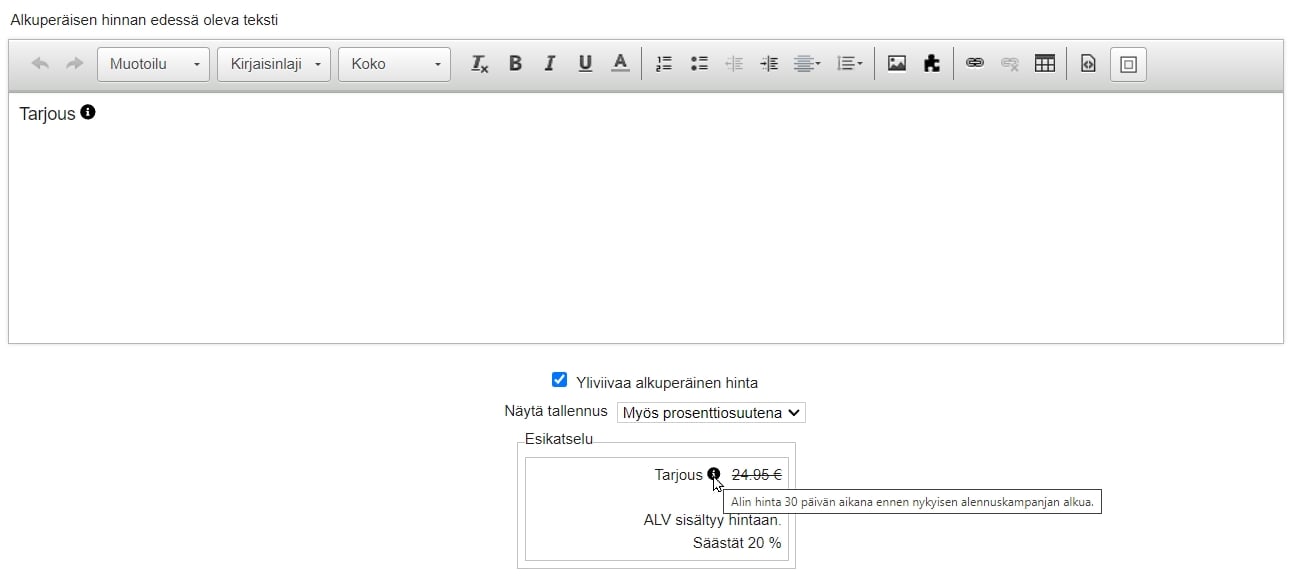Click the Tarjous word in the editor
The image size is (1295, 579).
(47, 114)
